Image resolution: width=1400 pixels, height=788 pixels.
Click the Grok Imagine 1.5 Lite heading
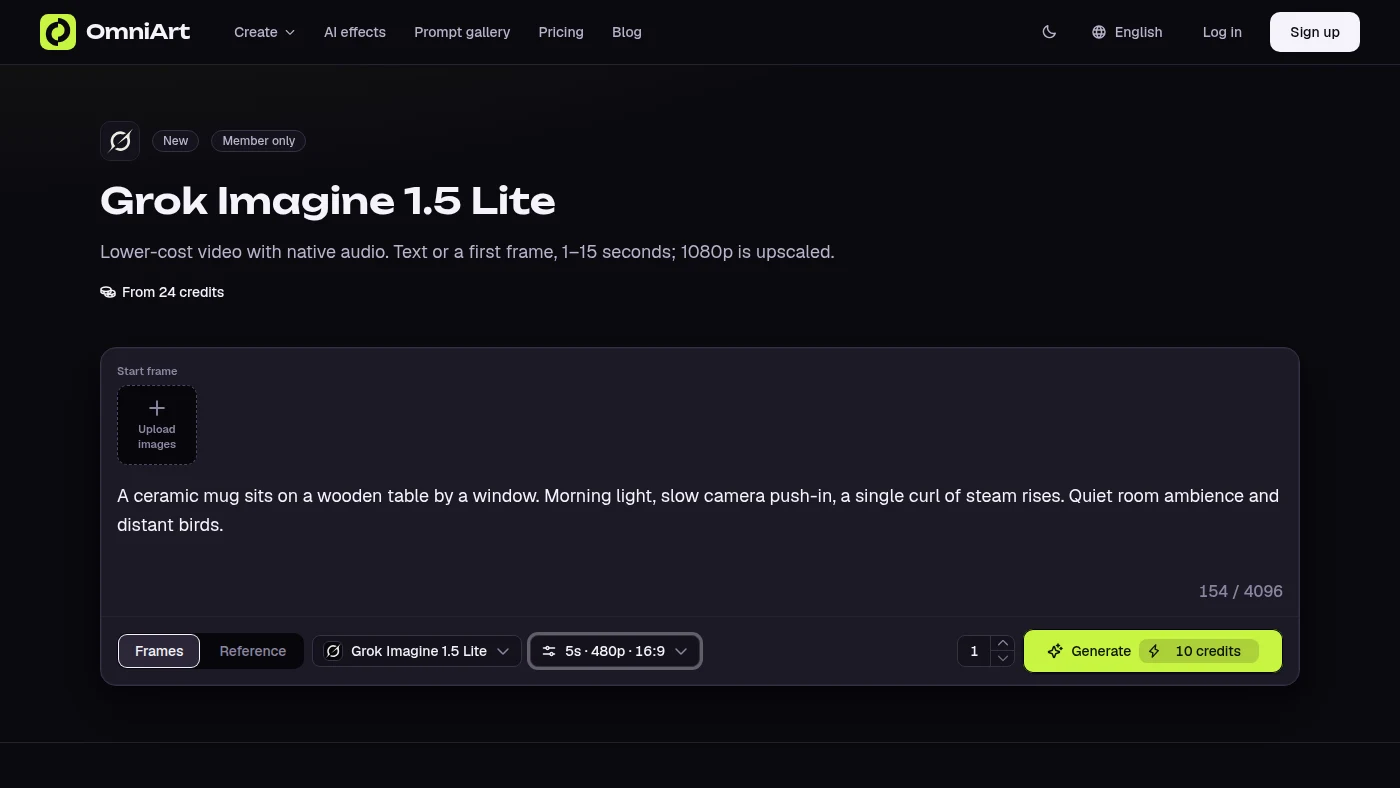(328, 201)
